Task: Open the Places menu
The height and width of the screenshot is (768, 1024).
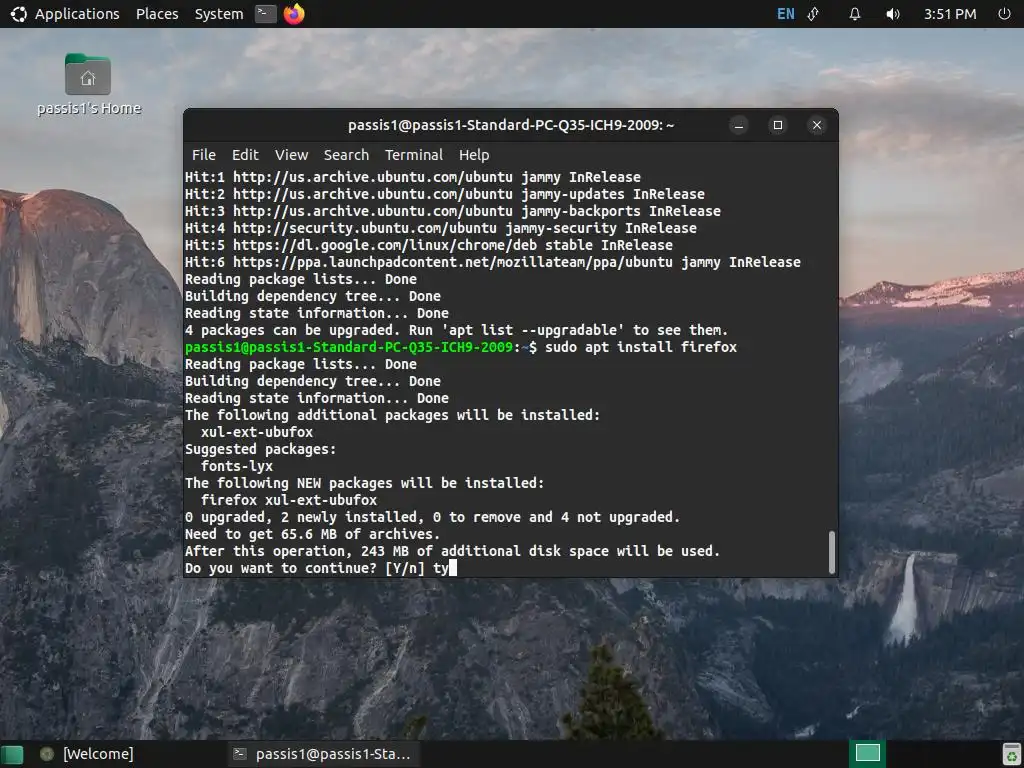Action: click(x=157, y=14)
